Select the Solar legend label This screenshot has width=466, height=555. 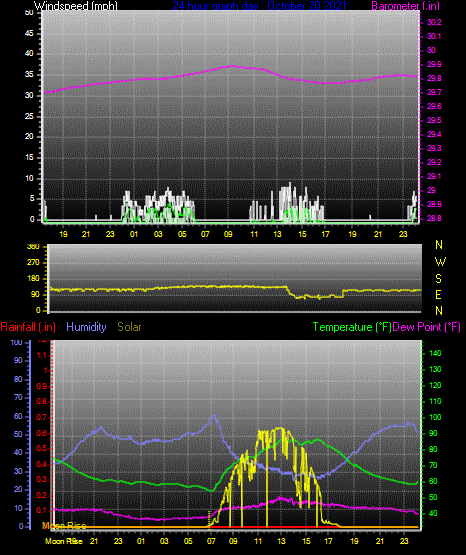coord(129,327)
